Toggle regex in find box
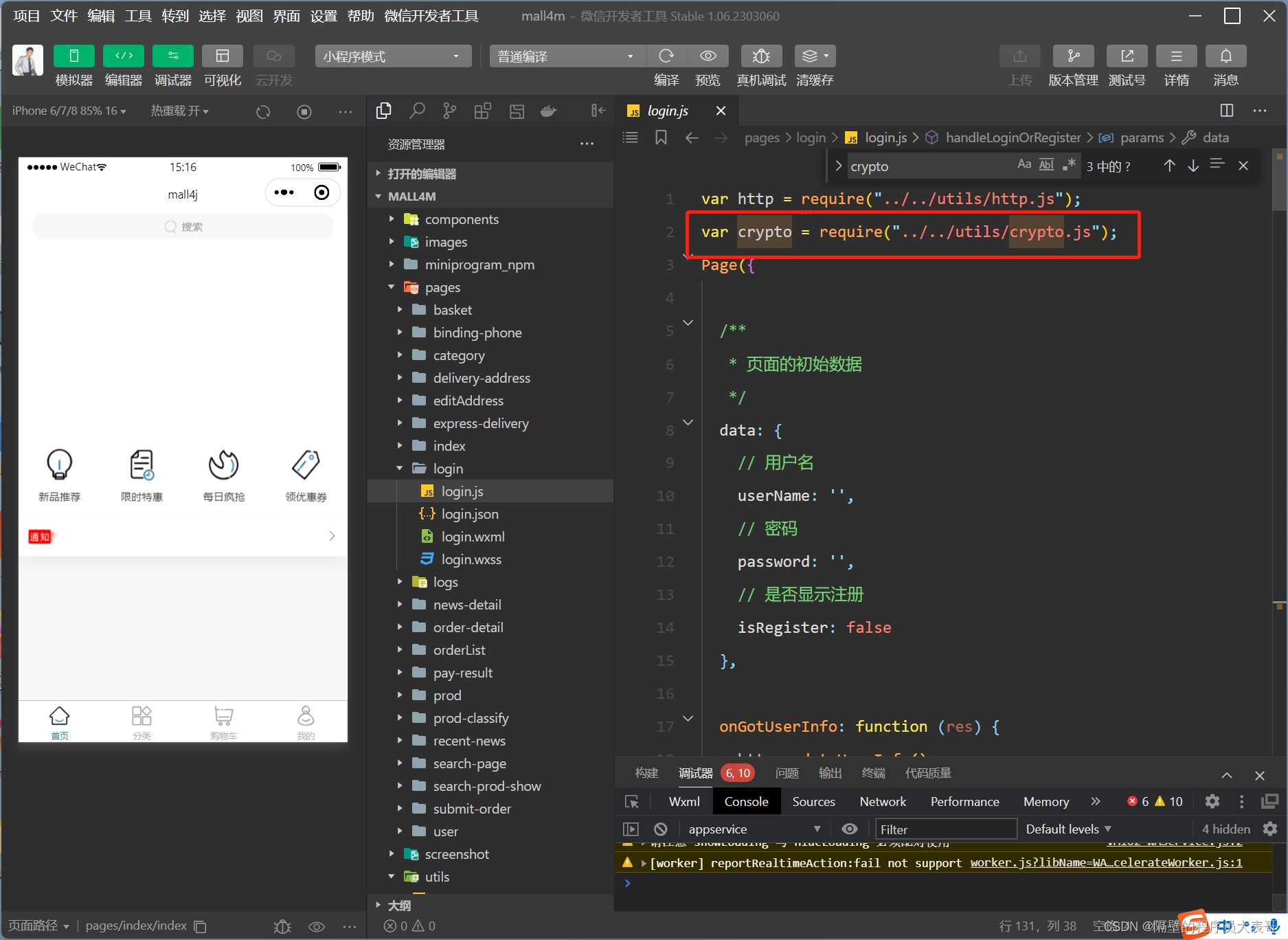This screenshot has height=940, width=1288. [1068, 164]
